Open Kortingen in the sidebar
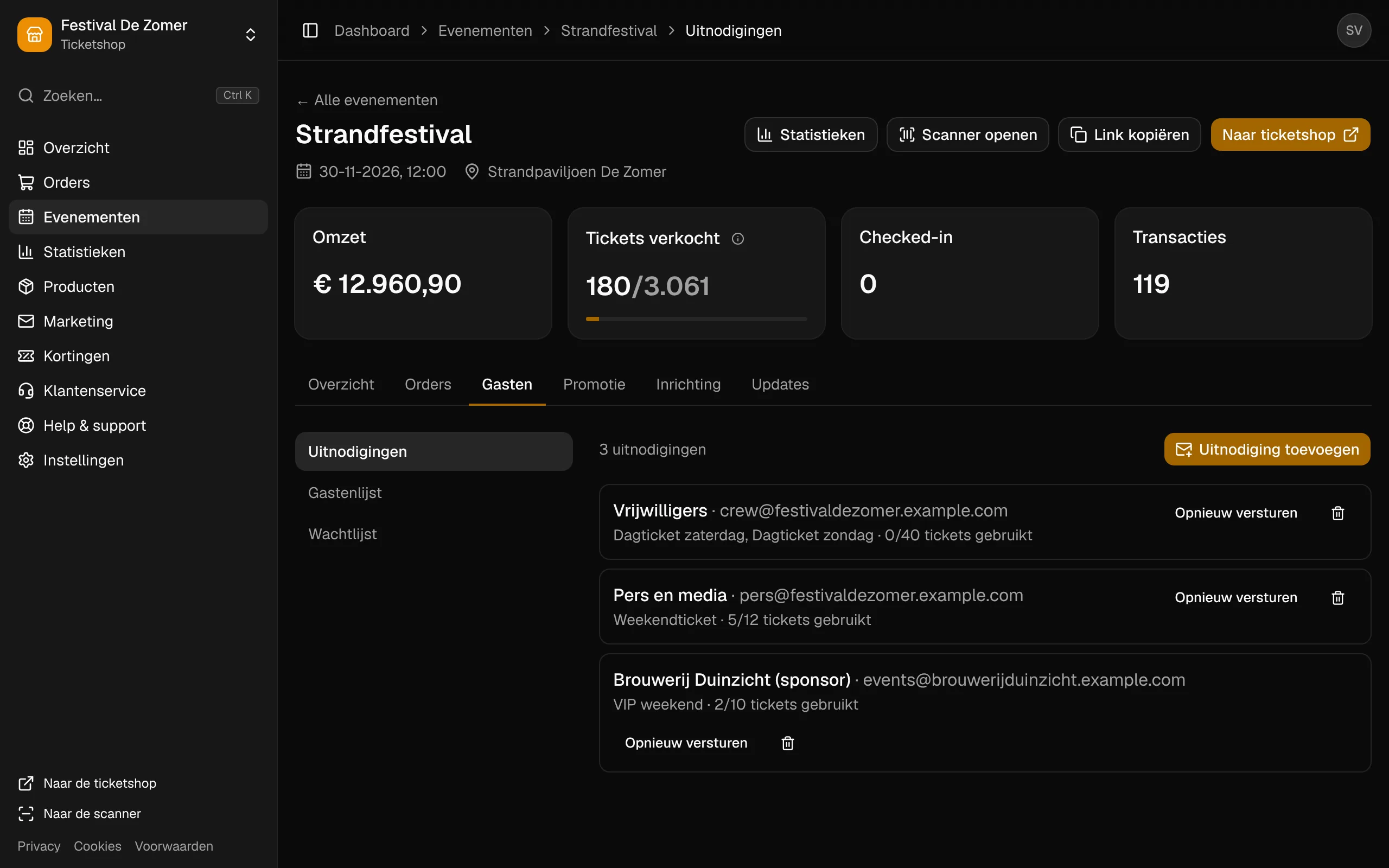The height and width of the screenshot is (868, 1389). (138, 356)
